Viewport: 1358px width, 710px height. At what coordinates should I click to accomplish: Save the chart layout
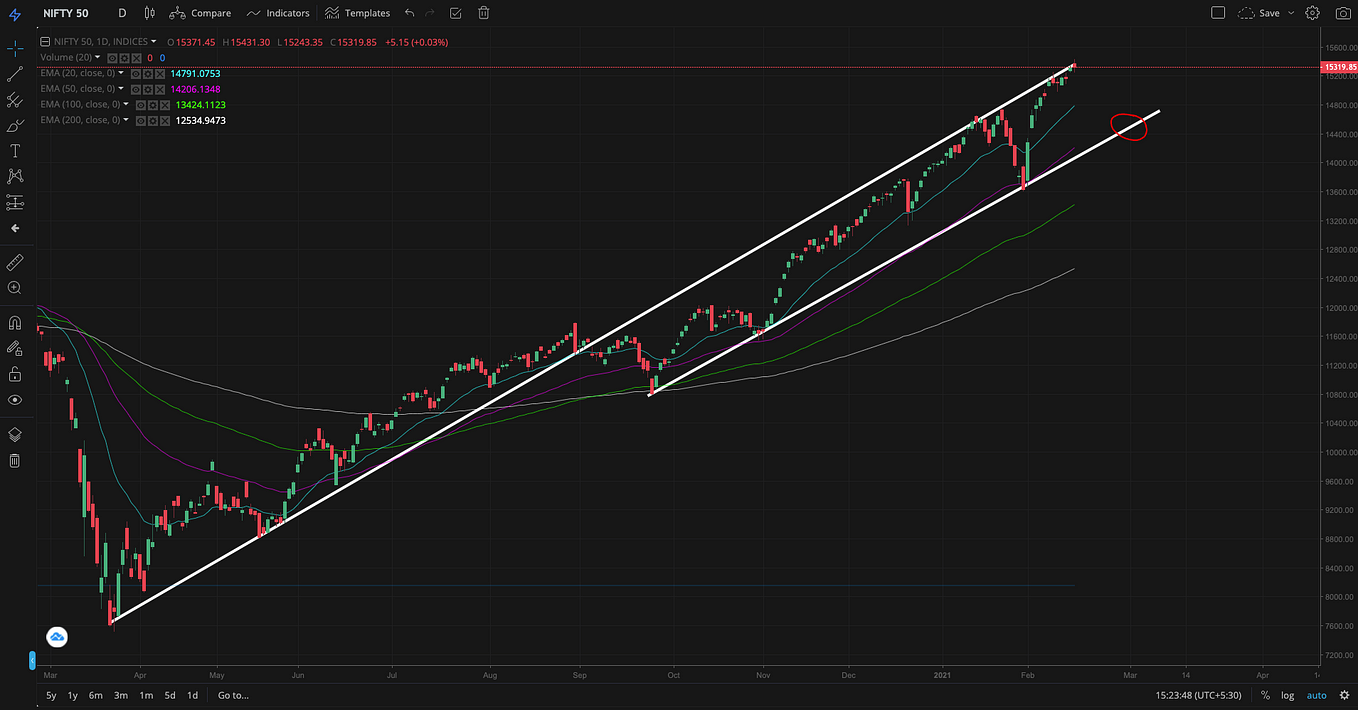pos(1259,13)
